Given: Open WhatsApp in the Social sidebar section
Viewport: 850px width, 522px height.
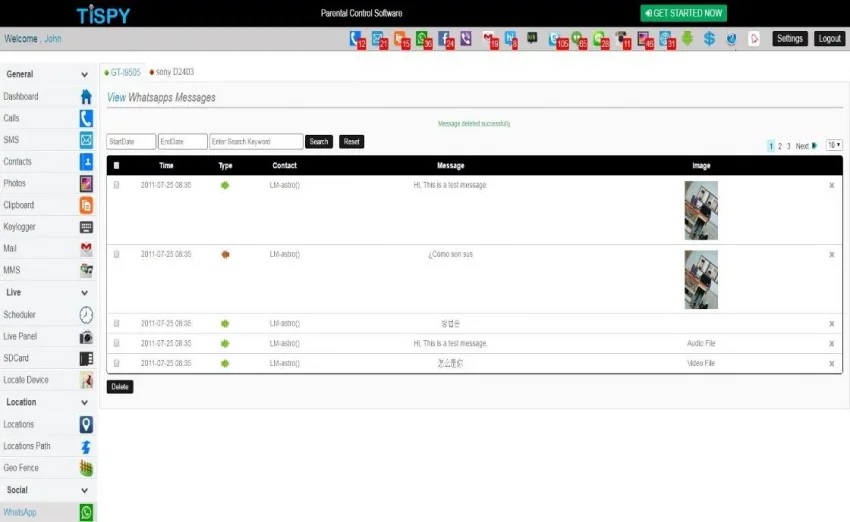Looking at the screenshot, I should (48, 512).
